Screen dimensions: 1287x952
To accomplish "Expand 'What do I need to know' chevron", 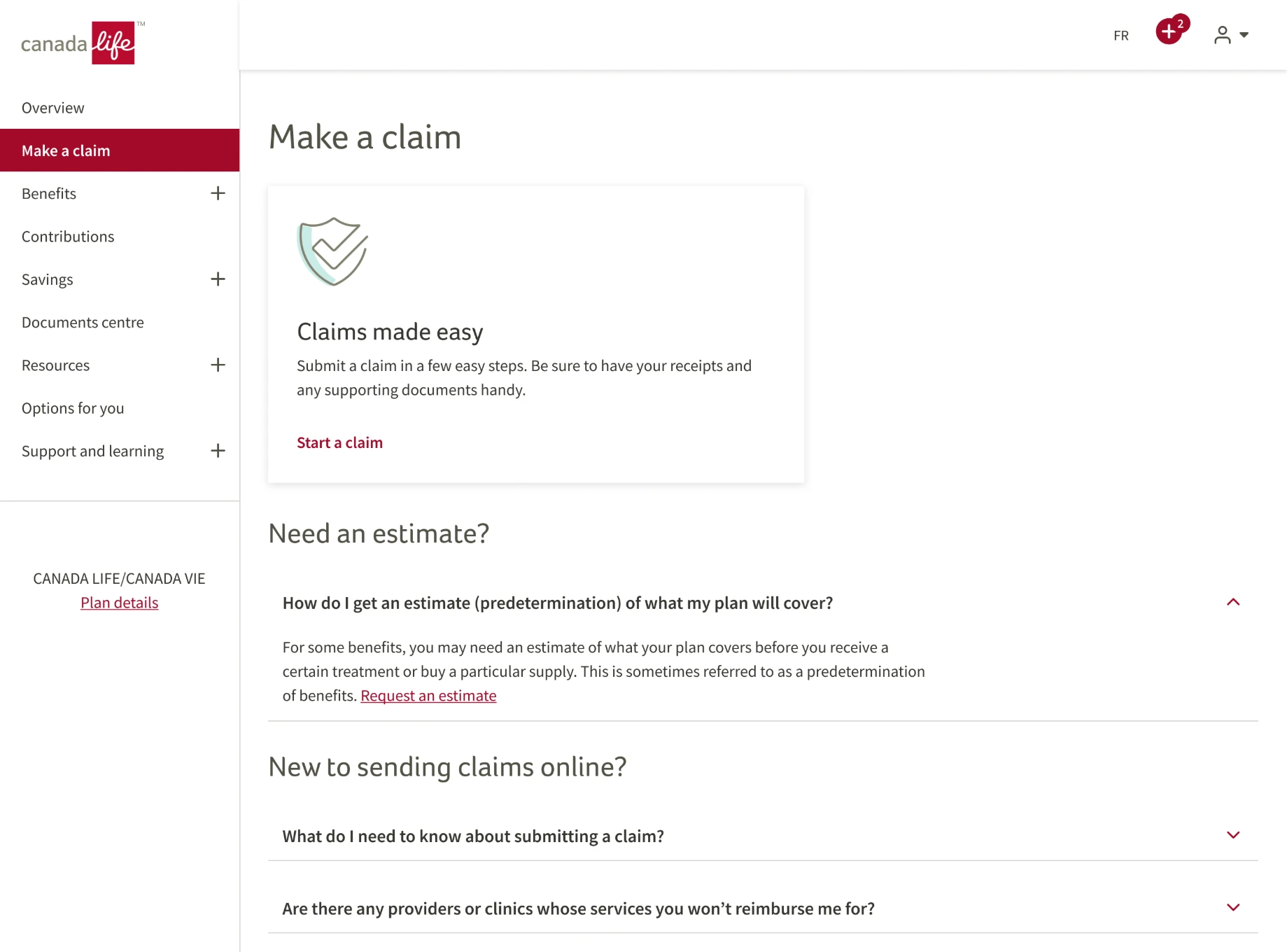I will click(1233, 835).
